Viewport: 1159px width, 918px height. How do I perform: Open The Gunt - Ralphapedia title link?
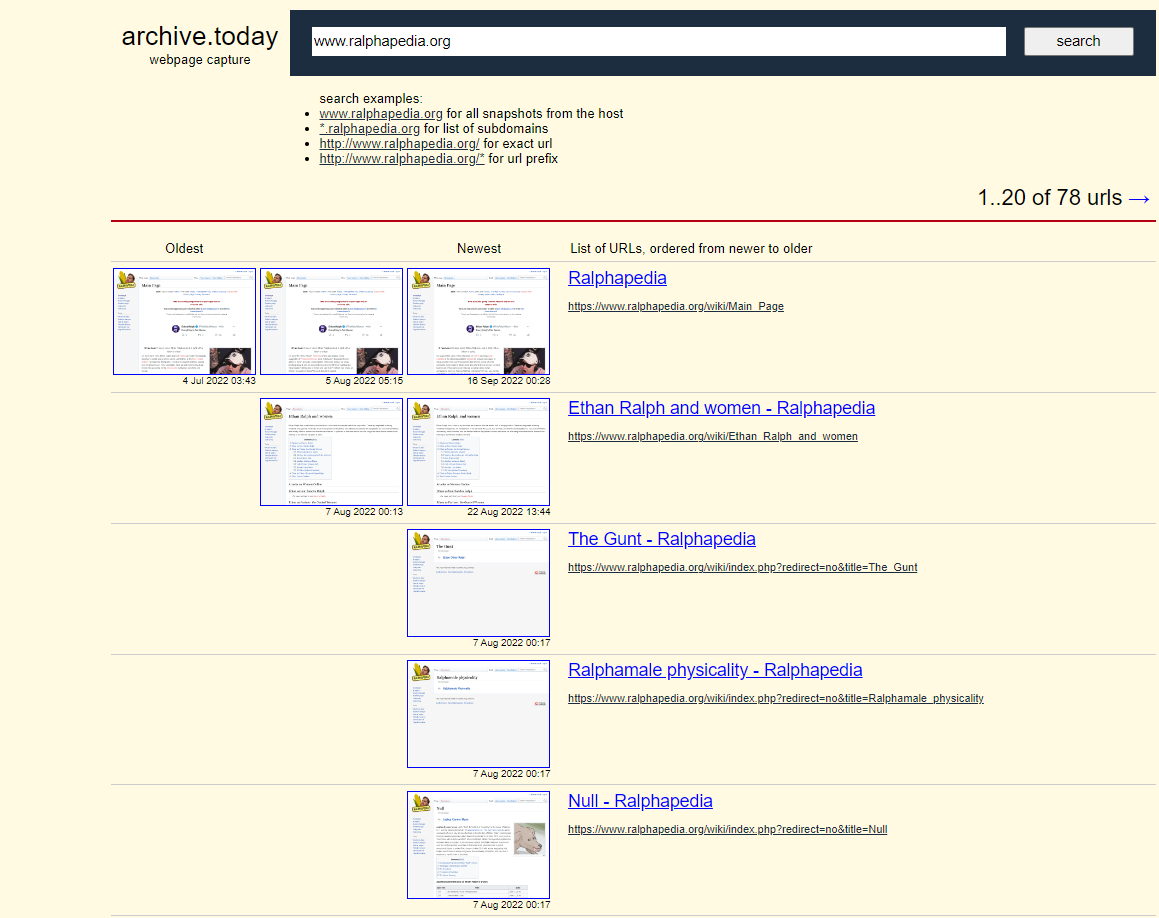(x=662, y=539)
